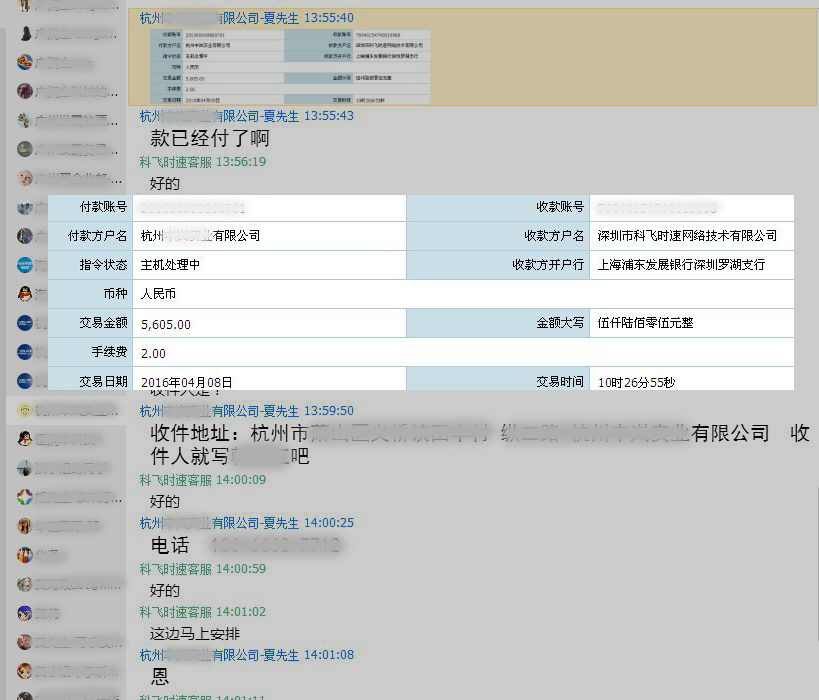This screenshot has height=700, width=819.
Task: Click the transaction date 2016年04月08日
Action: pyautogui.click(x=187, y=382)
